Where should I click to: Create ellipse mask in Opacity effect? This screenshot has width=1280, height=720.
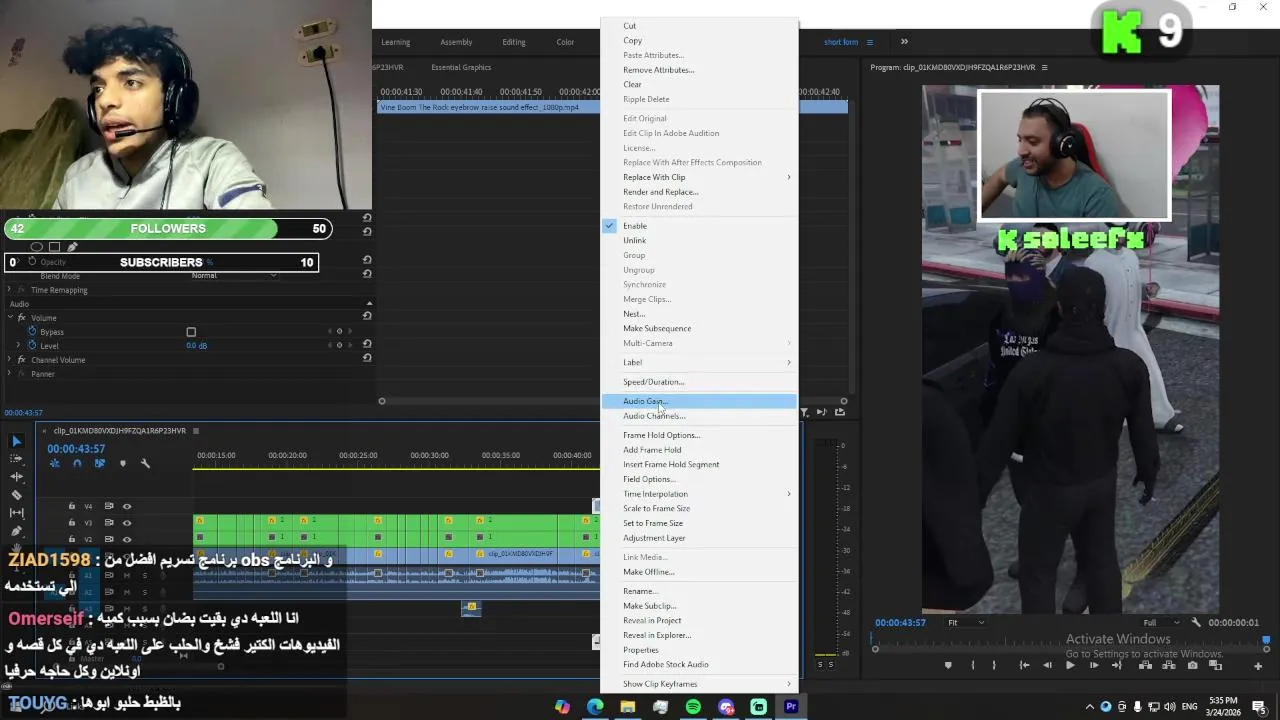click(x=37, y=247)
